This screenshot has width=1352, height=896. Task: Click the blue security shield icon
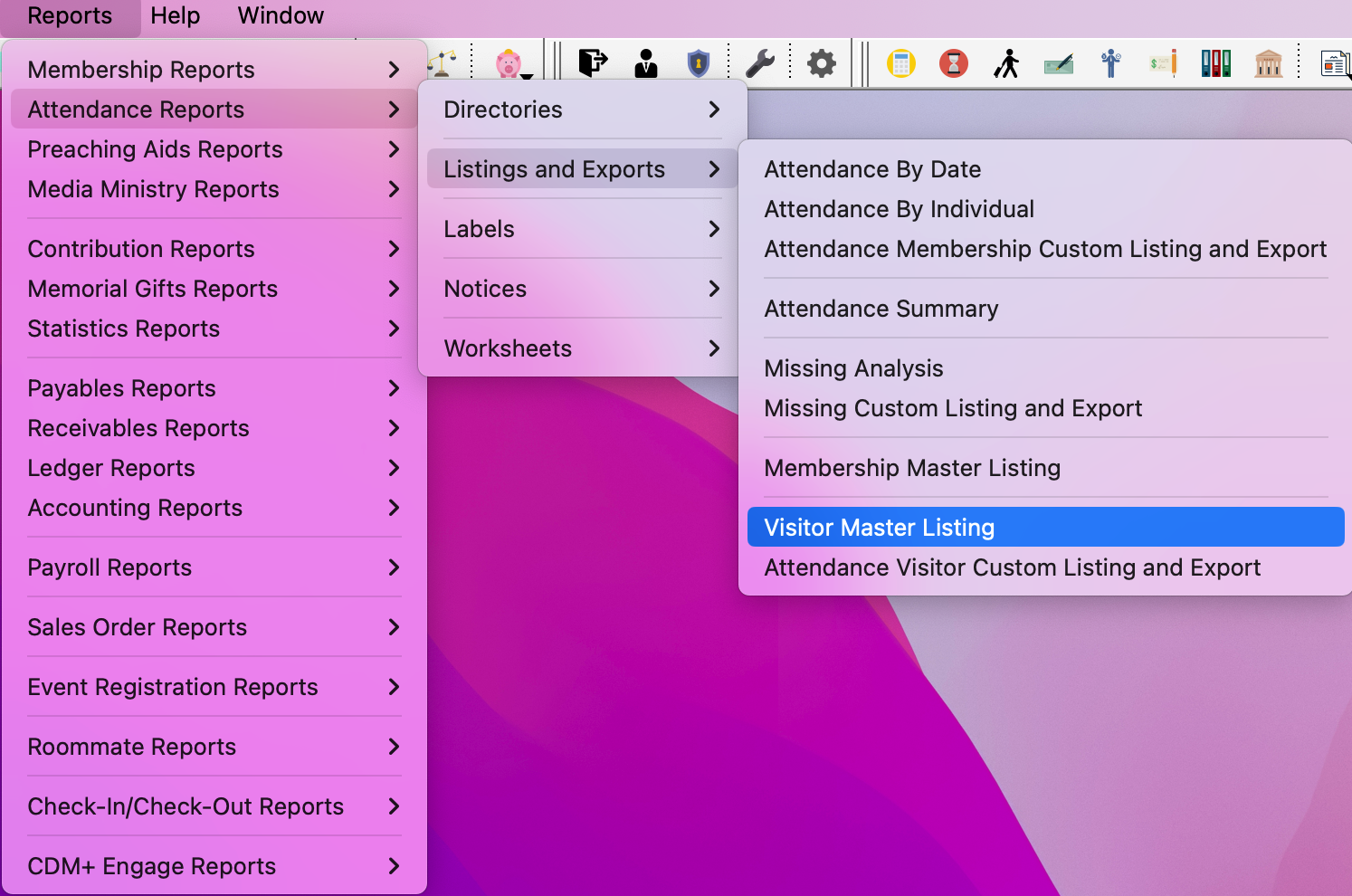point(698,63)
